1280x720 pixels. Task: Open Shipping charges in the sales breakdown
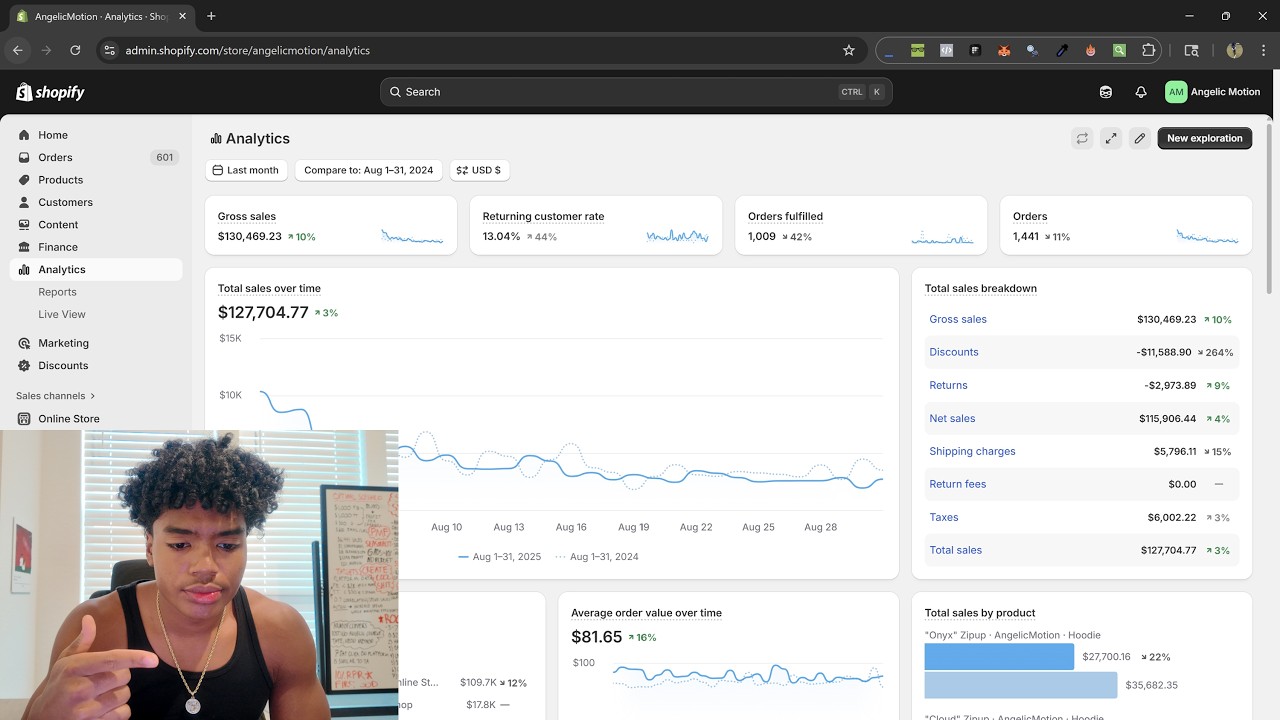coord(972,452)
